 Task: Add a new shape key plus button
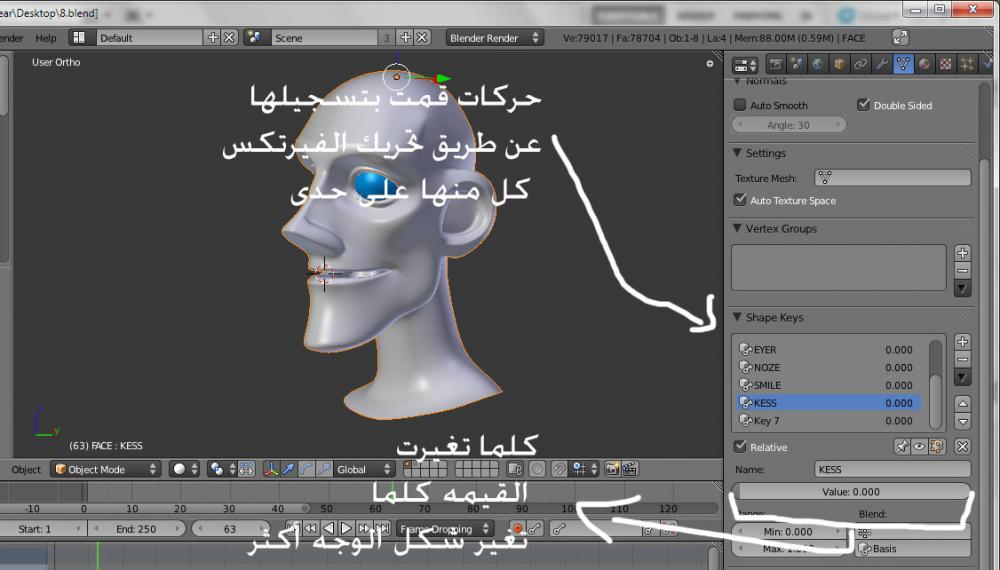(962, 341)
